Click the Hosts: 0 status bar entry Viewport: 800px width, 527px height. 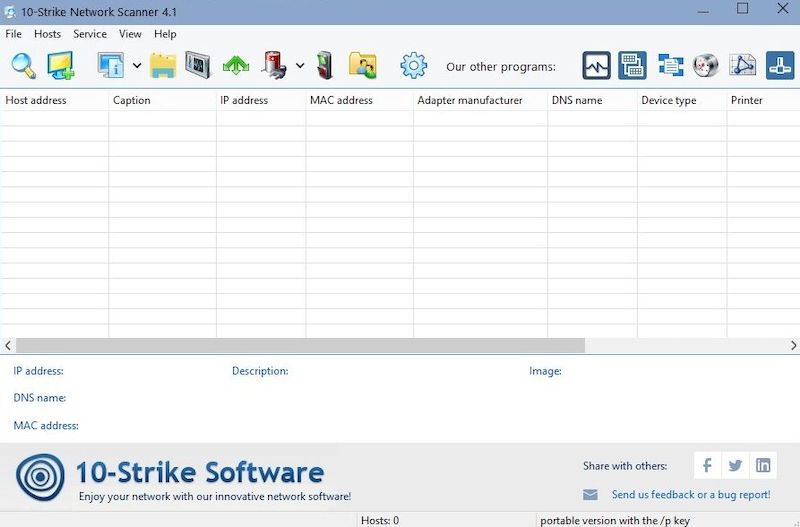[380, 520]
